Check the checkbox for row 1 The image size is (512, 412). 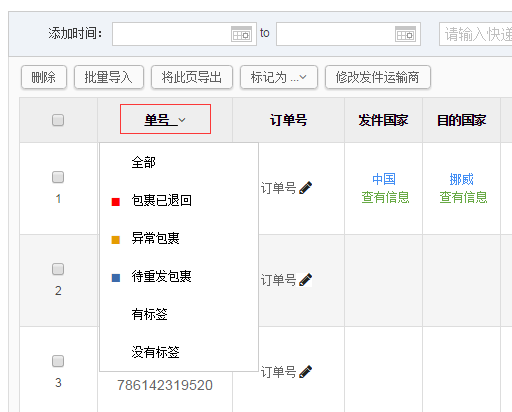tap(58, 177)
